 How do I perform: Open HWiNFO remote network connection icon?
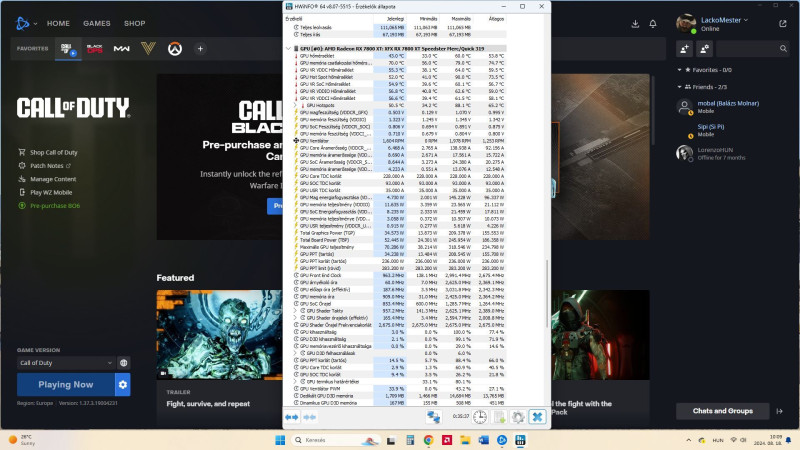tap(433, 417)
